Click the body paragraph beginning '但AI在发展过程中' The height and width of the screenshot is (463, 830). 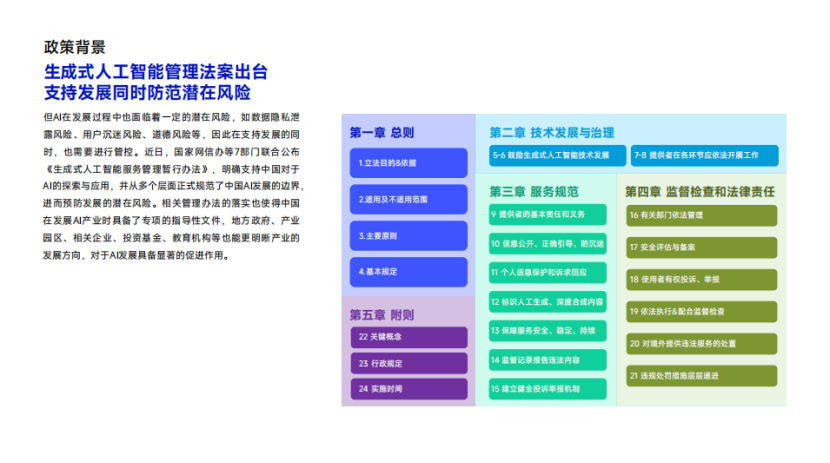click(x=174, y=186)
